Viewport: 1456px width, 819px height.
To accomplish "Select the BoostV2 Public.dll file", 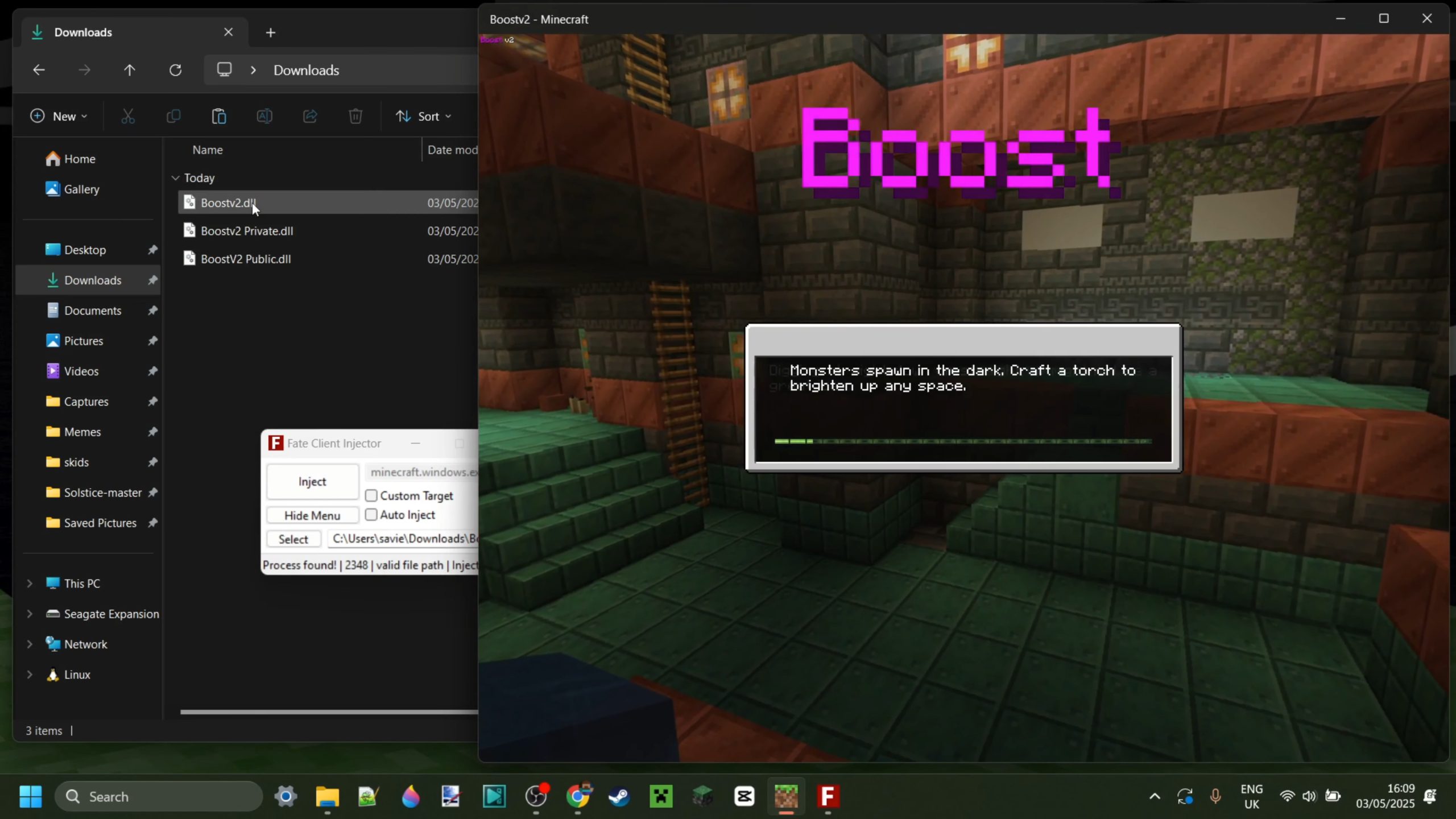I will [x=246, y=259].
